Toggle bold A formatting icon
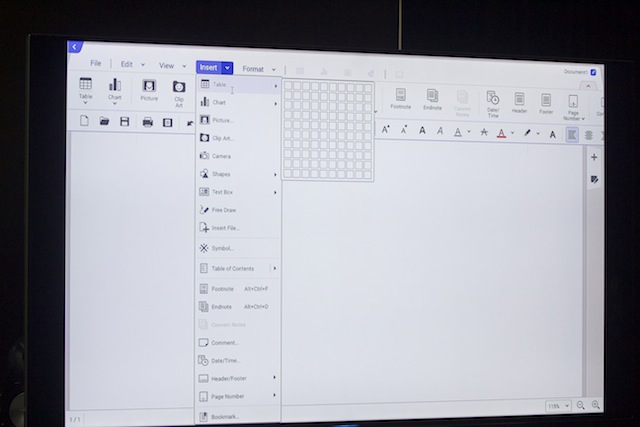Image resolution: width=640 pixels, height=427 pixels. pos(422,131)
